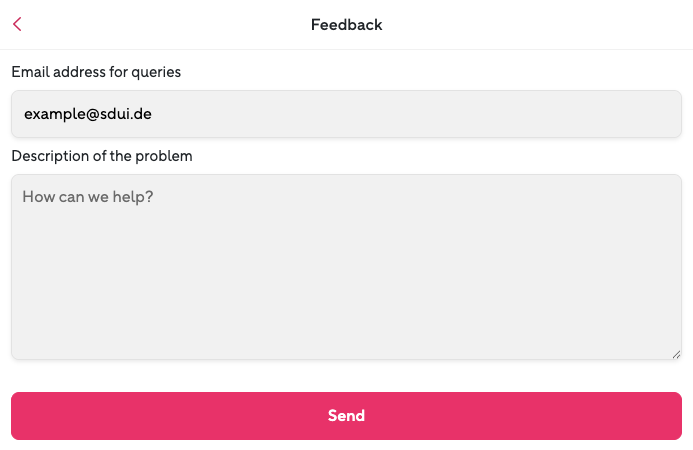The height and width of the screenshot is (450, 693).
Task: Click the center of the description textarea
Action: pos(346,267)
